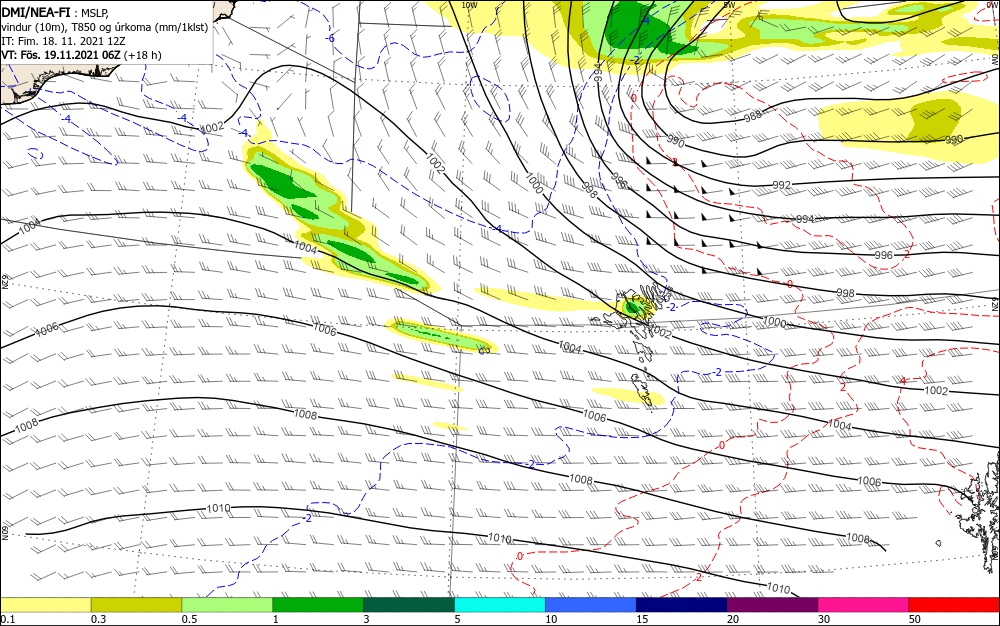
Task: Click the olive 0.3–0.5 legend swatch
Action: [136, 605]
